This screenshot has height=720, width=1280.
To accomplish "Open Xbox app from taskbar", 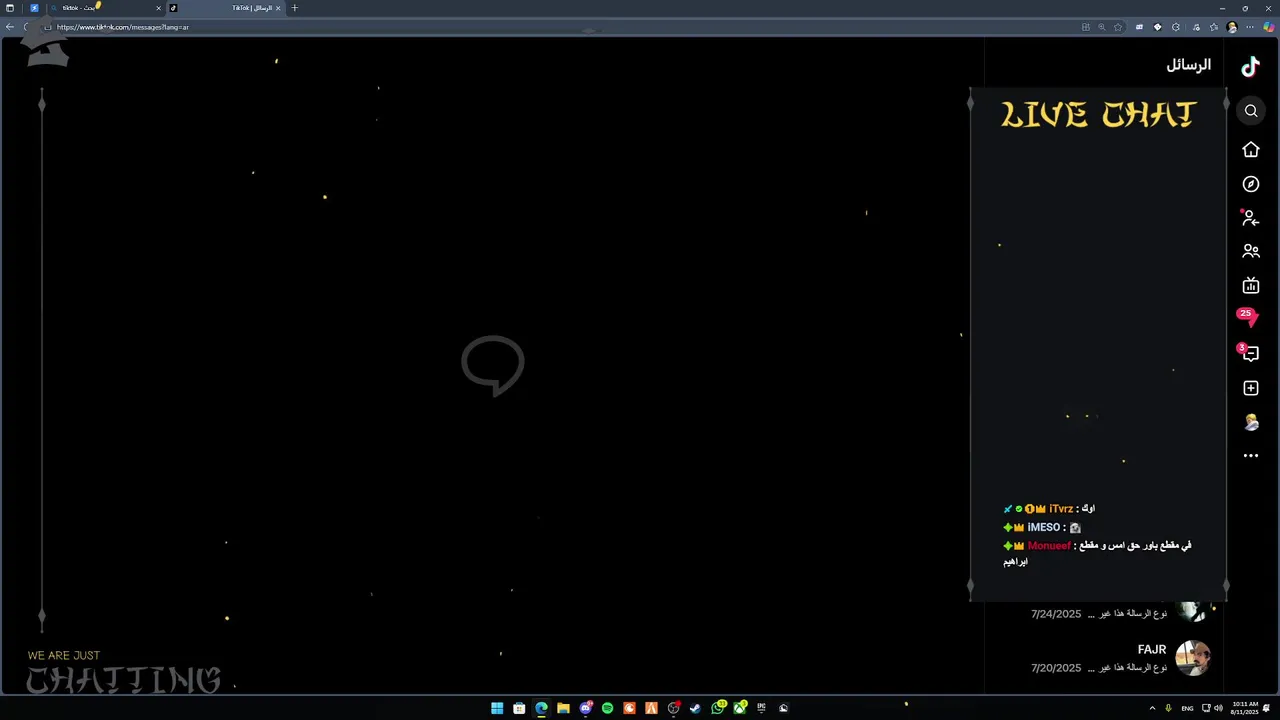I will 740,708.
